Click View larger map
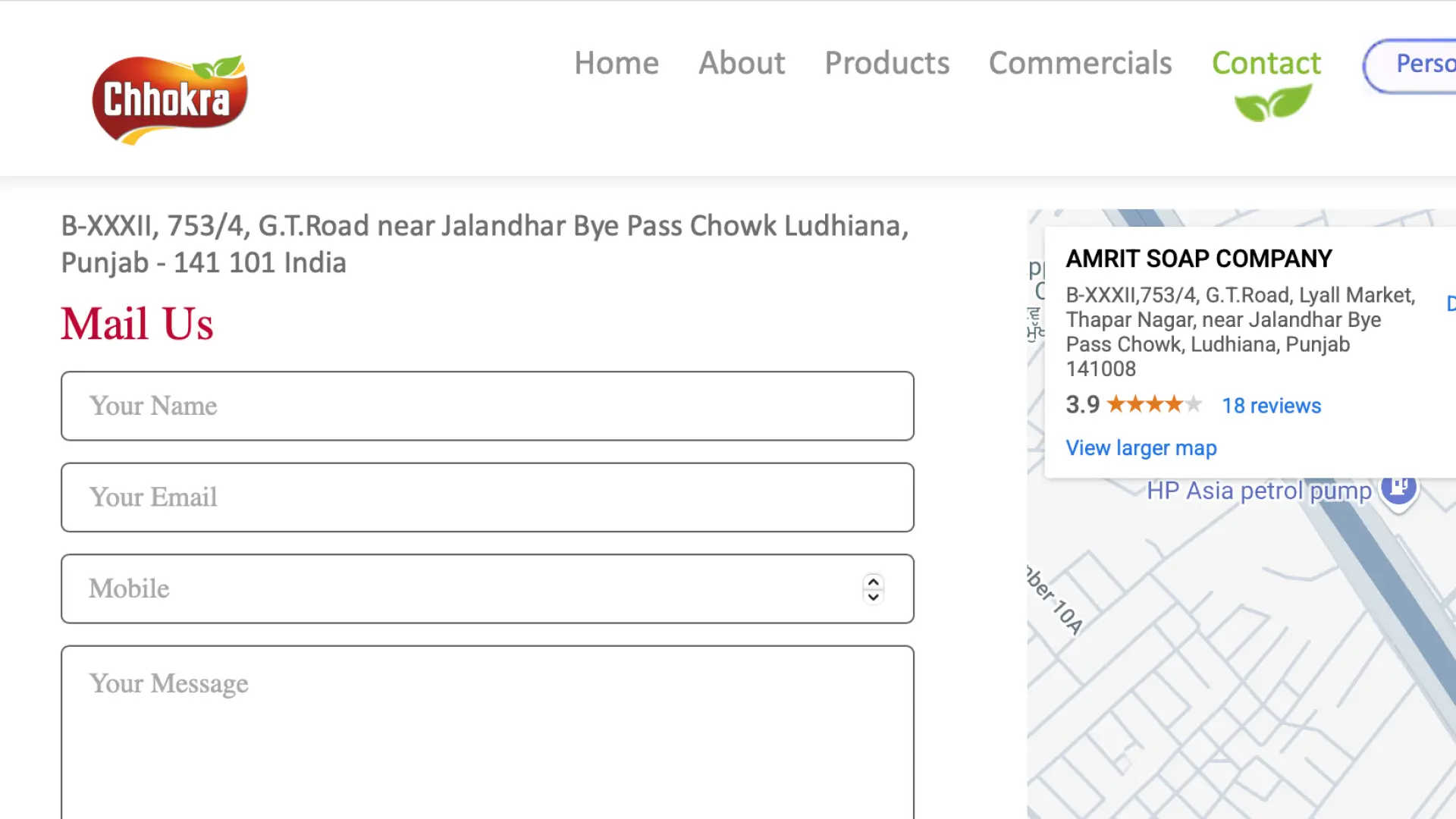1456x819 pixels. point(1141,447)
